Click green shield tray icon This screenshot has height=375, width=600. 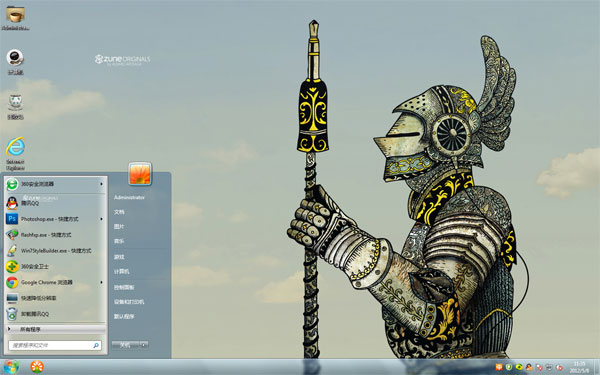point(509,367)
